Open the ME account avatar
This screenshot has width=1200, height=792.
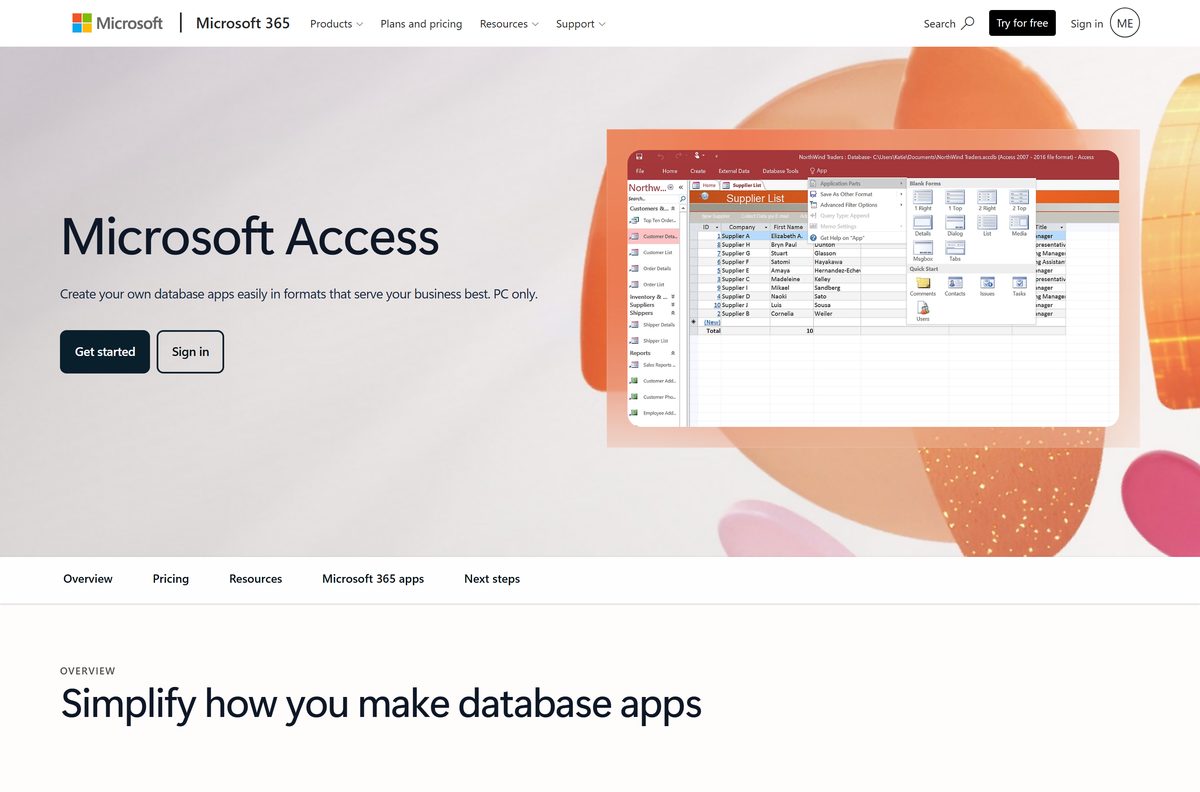click(1125, 23)
